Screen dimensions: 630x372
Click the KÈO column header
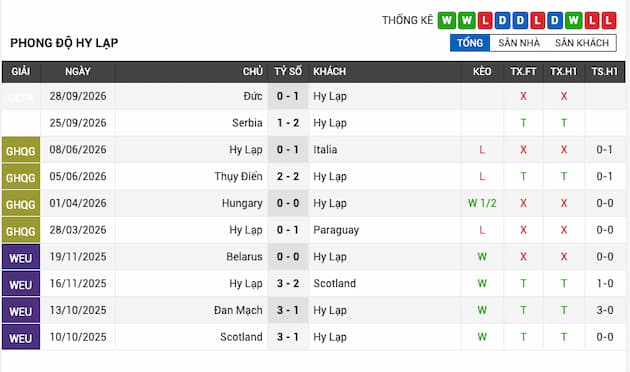(x=482, y=72)
